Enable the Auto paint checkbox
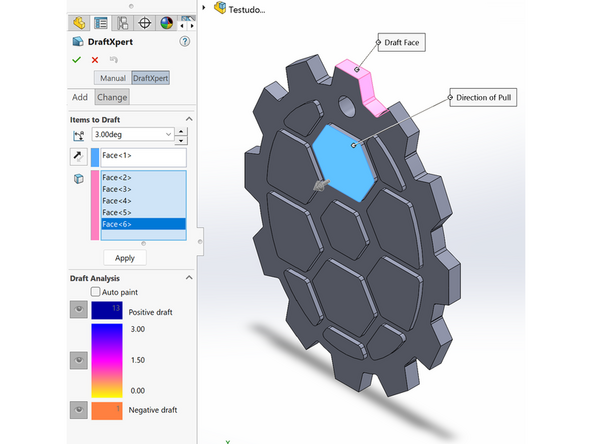Viewport: 592px width, 444px height. (x=96, y=292)
